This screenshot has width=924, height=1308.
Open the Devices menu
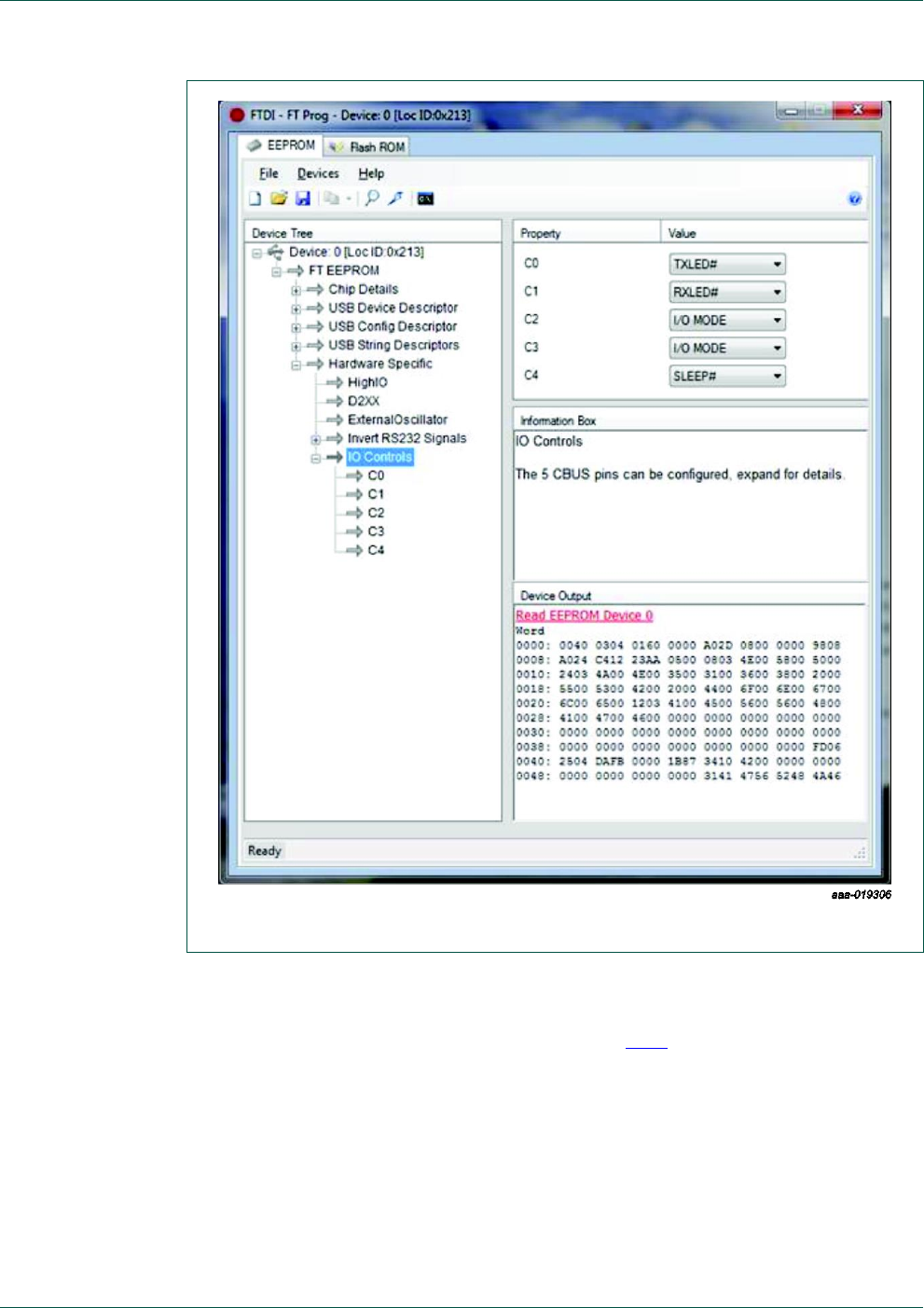[x=318, y=173]
